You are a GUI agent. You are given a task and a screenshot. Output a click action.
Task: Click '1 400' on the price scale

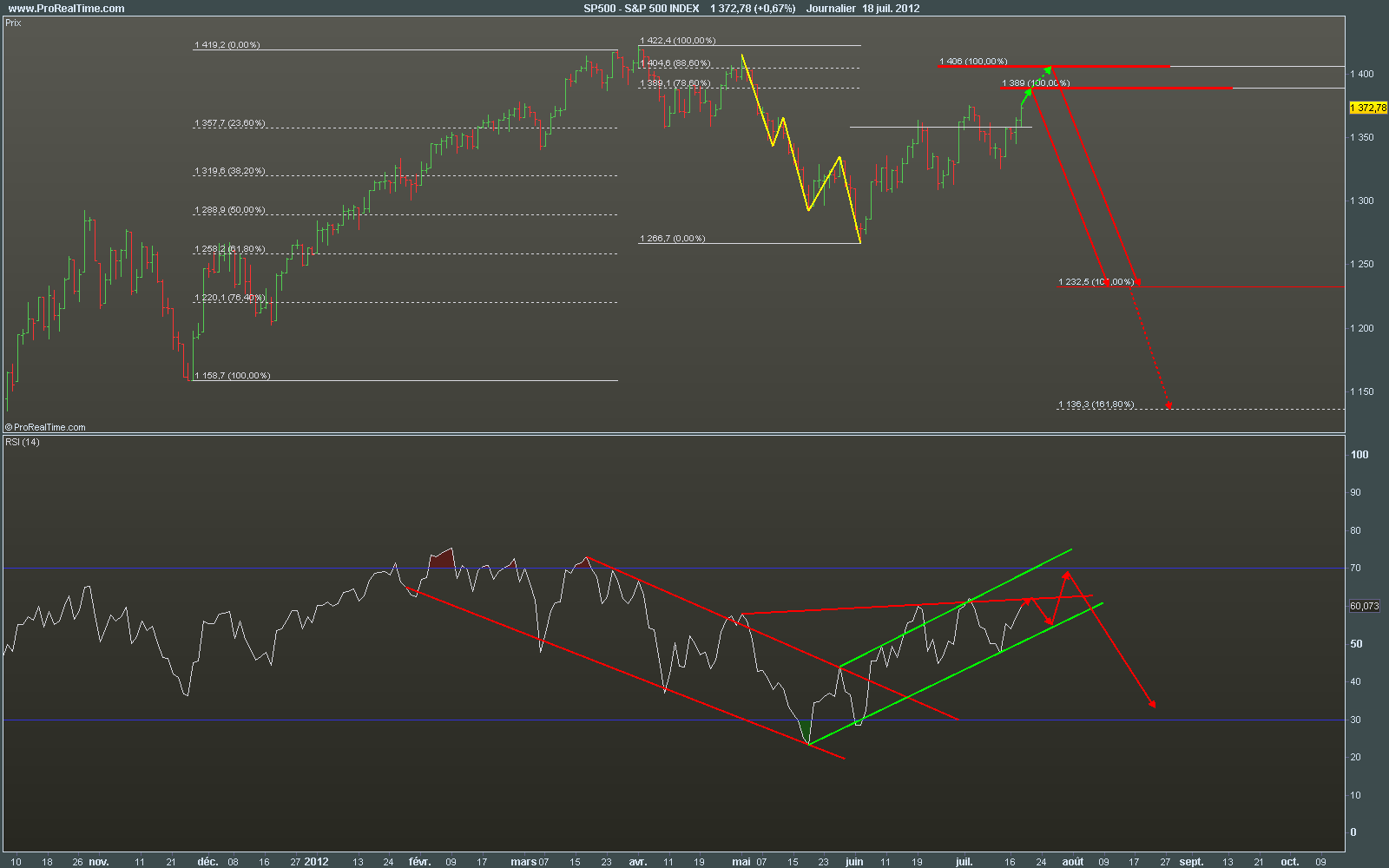(1362, 75)
